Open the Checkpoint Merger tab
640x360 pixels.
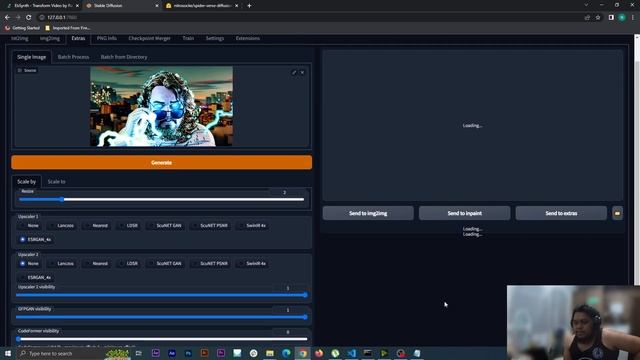coord(149,38)
